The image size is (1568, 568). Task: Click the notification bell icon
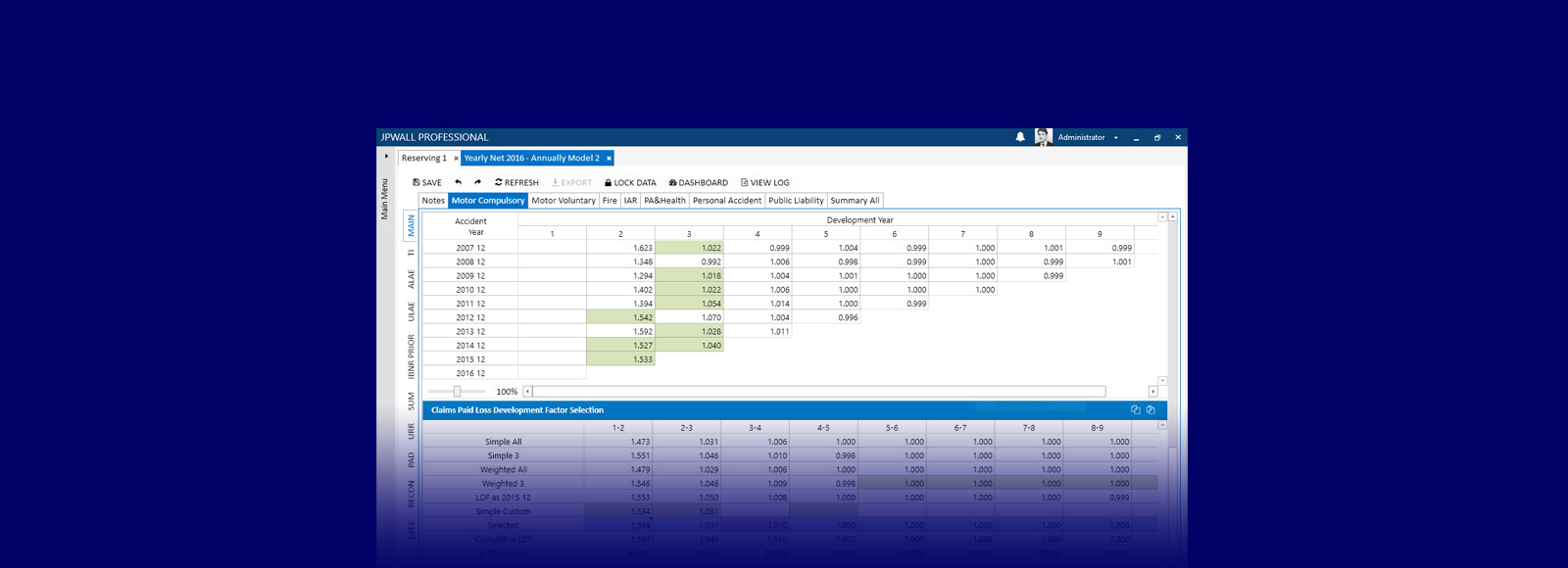point(1020,137)
